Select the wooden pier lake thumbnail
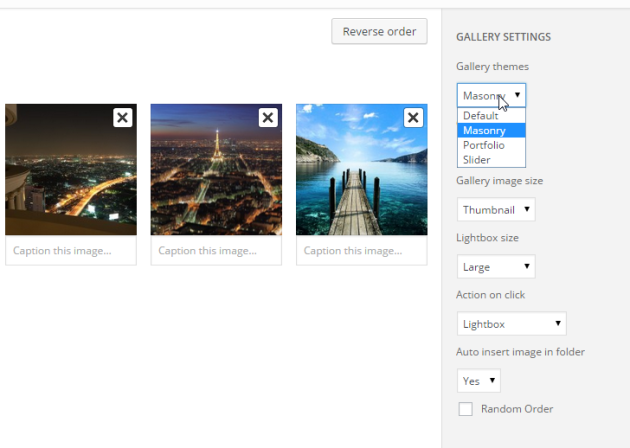630x448 pixels. click(x=362, y=170)
